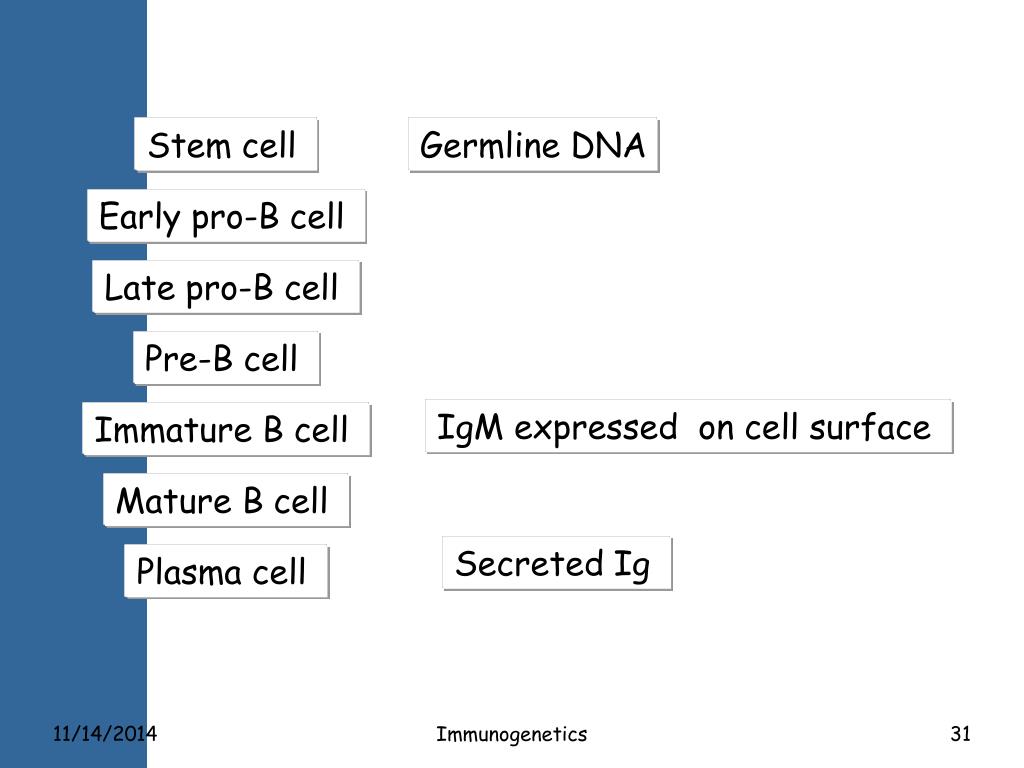Viewport: 1024px width, 768px height.
Task: Click the Germline DNA label box
Action: tap(534, 144)
